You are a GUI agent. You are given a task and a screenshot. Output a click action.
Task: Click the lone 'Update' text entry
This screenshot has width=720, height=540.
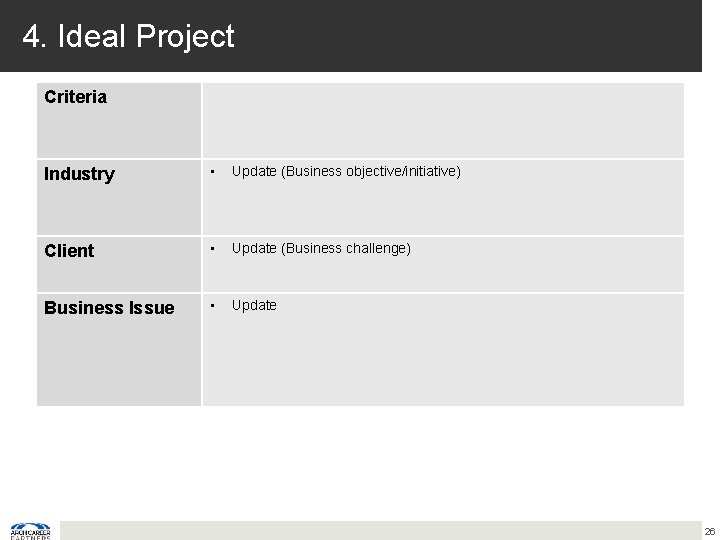tap(254, 305)
